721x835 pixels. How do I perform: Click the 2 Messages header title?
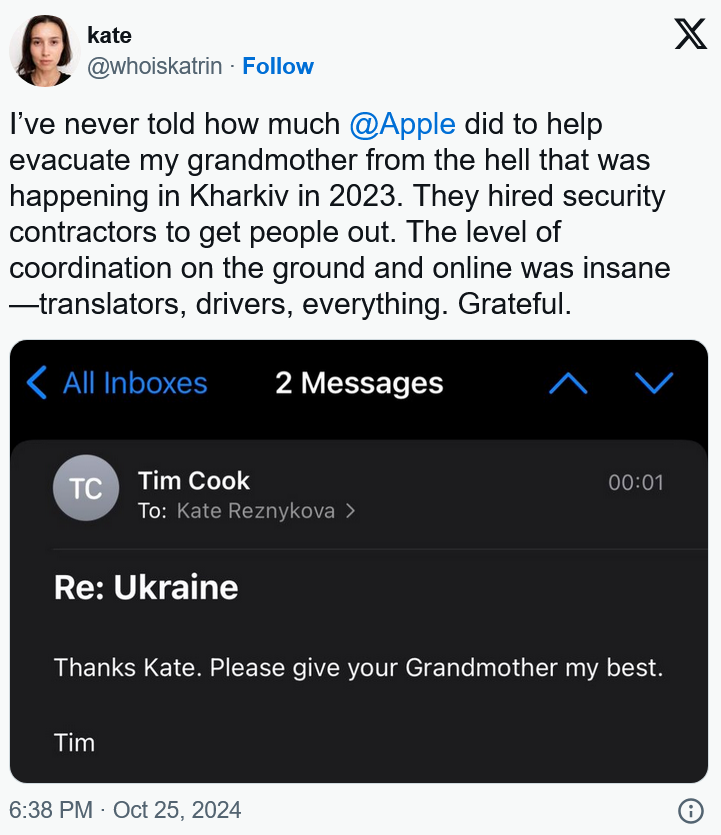359,383
